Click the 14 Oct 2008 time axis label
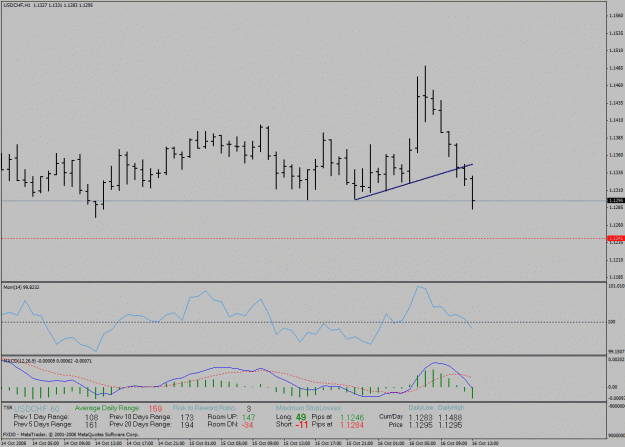 pyautogui.click(x=14, y=443)
